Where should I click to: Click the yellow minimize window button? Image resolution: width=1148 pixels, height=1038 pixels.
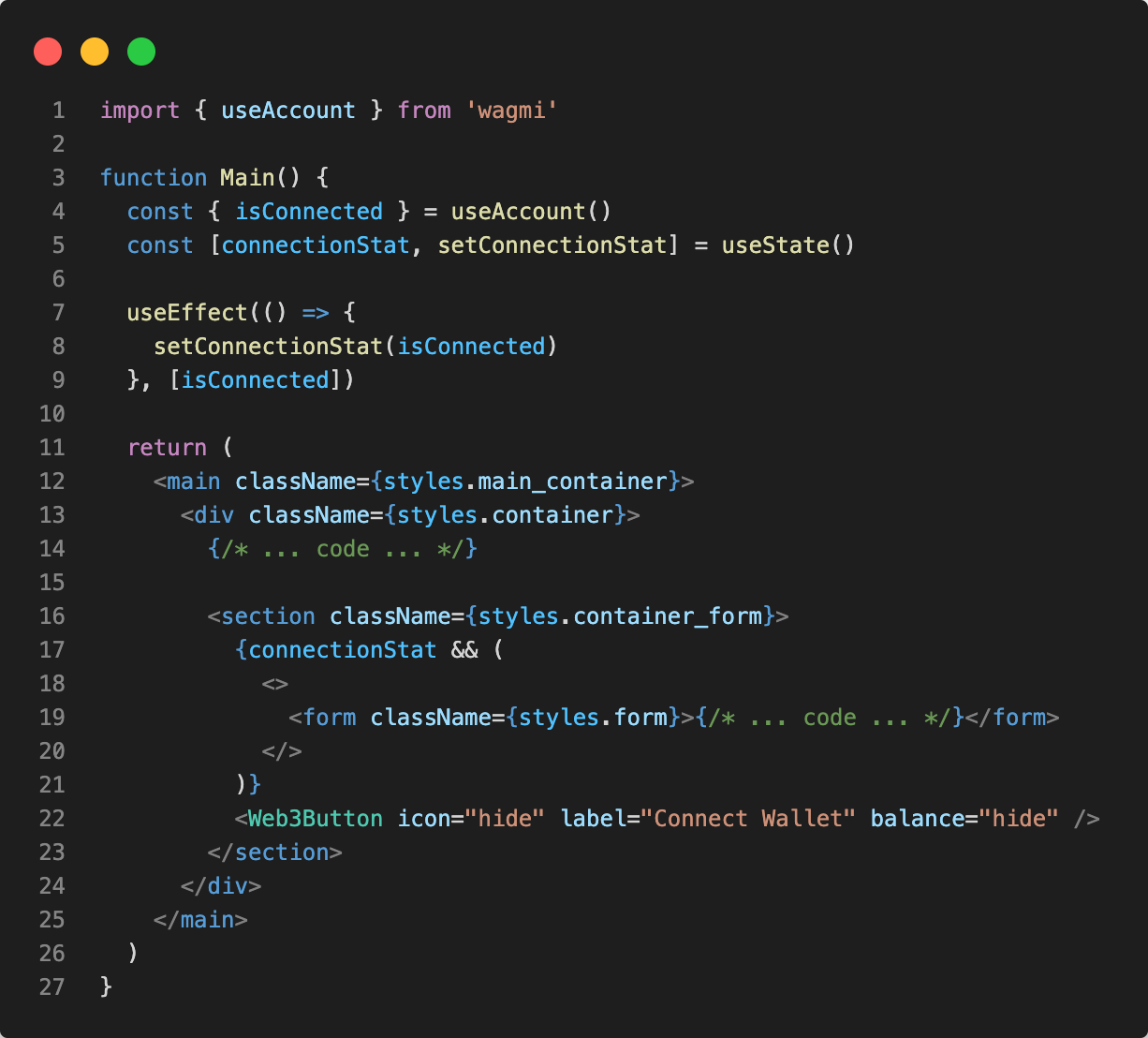95,52
